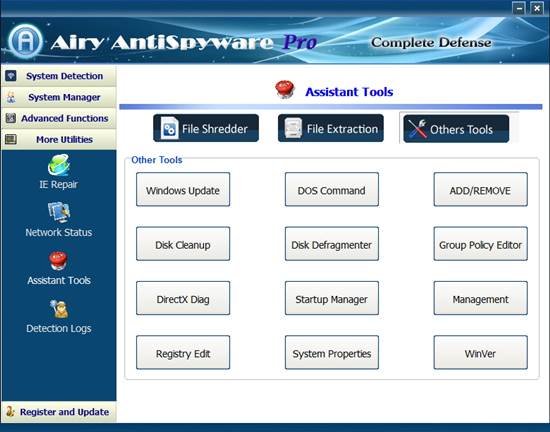
Task: Switch to System Manager section
Action: click(59, 97)
